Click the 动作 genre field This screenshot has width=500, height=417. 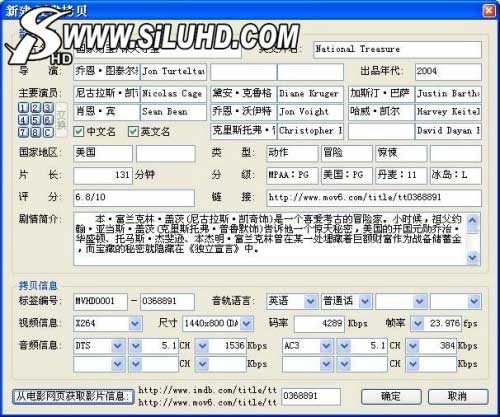[292, 153]
